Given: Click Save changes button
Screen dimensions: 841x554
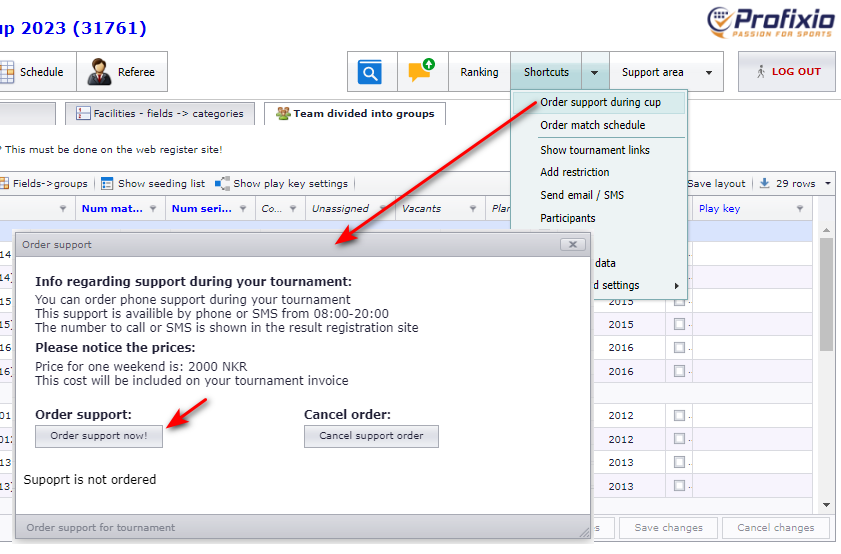Looking at the screenshot, I should (x=668, y=528).
